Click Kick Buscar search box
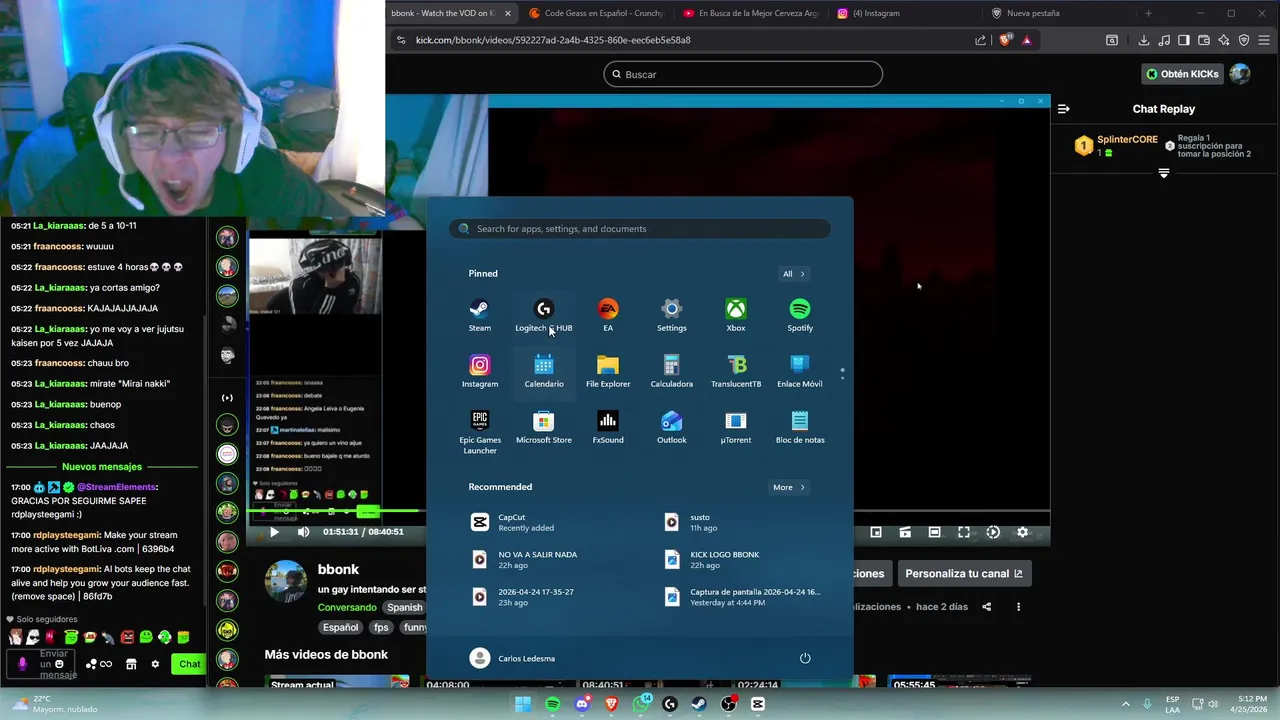The height and width of the screenshot is (720, 1280). coord(743,74)
